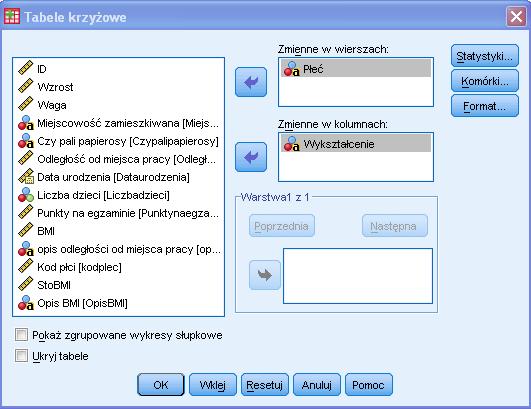
Task: Open the Format settings
Action: [x=485, y=106]
